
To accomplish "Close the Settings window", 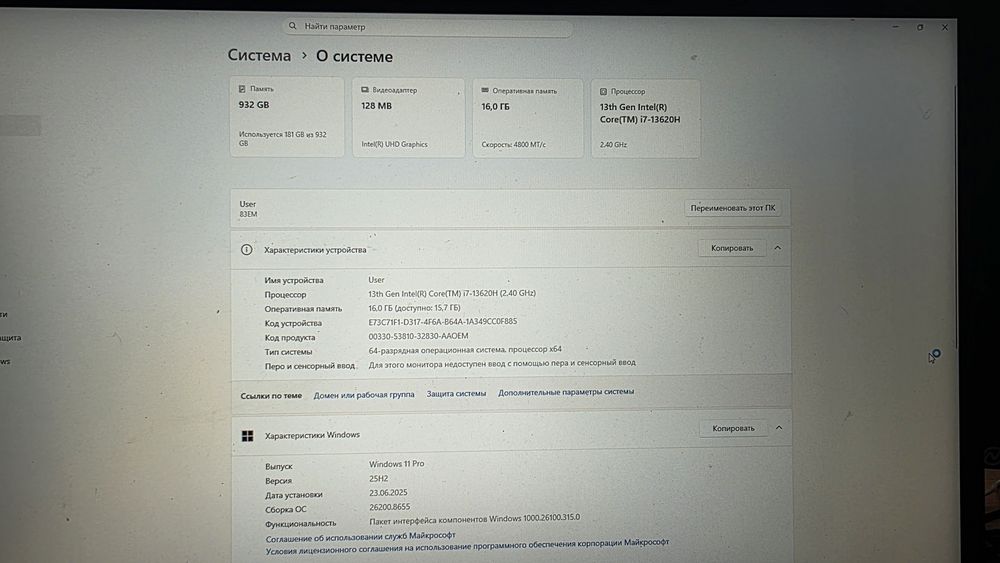I will coord(945,27).
